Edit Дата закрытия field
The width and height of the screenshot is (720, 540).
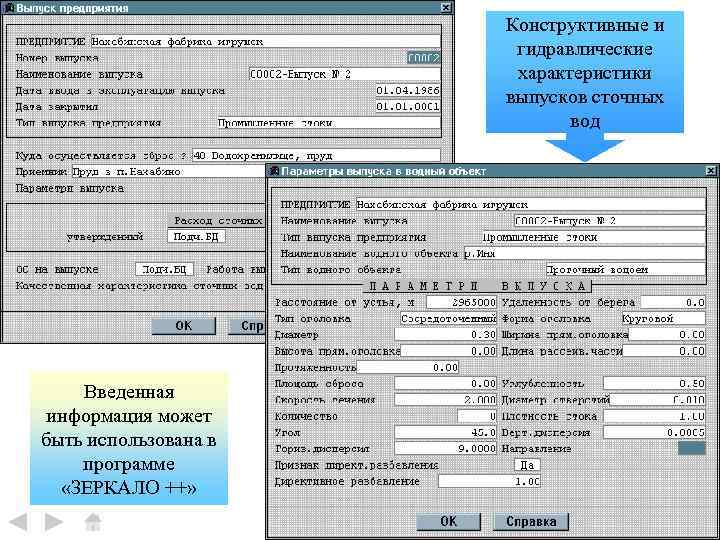click(x=408, y=107)
